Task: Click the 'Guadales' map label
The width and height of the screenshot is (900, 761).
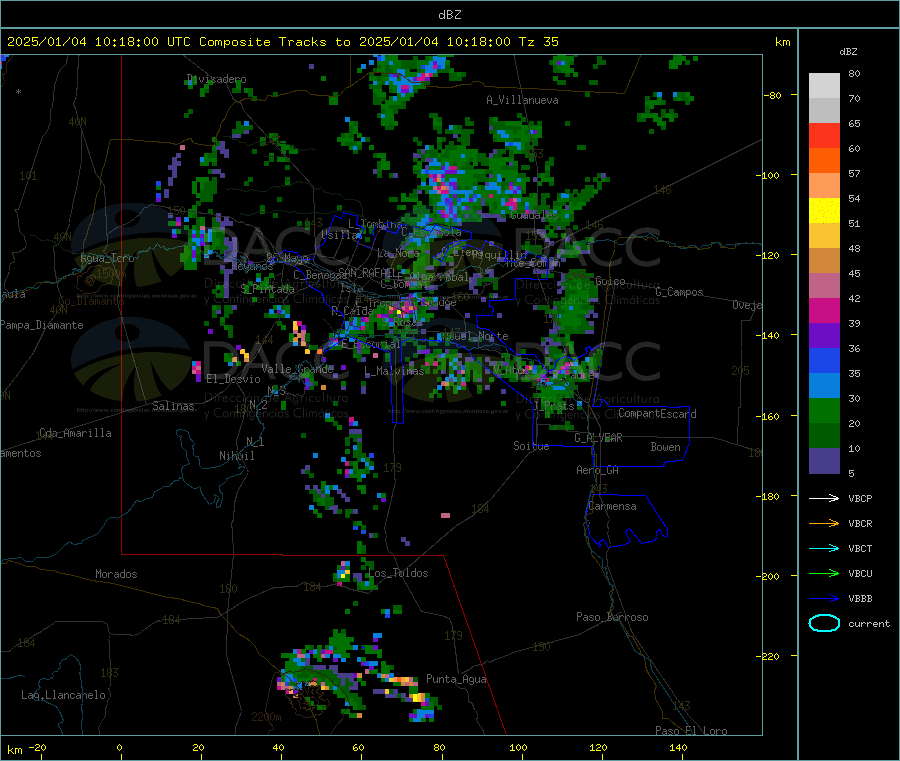Action: (x=534, y=215)
